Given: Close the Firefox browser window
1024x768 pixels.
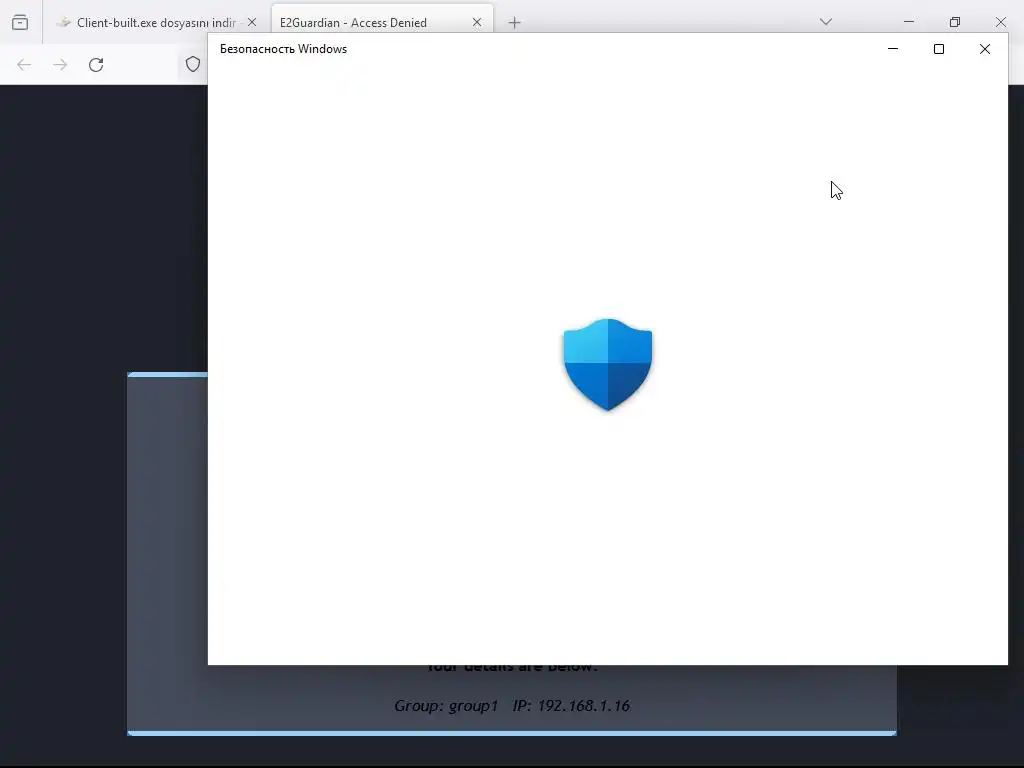Looking at the screenshot, I should click(x=1000, y=22).
